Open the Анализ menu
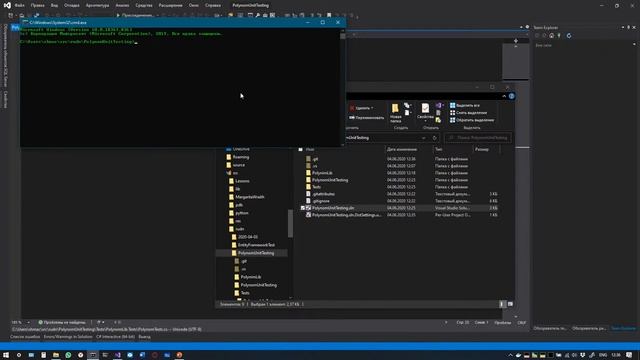This screenshot has width=640, height=360. coord(122,5)
